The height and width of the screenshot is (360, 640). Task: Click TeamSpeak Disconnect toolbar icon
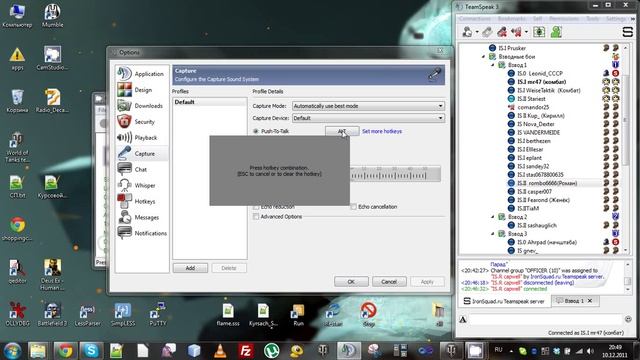(487, 32)
